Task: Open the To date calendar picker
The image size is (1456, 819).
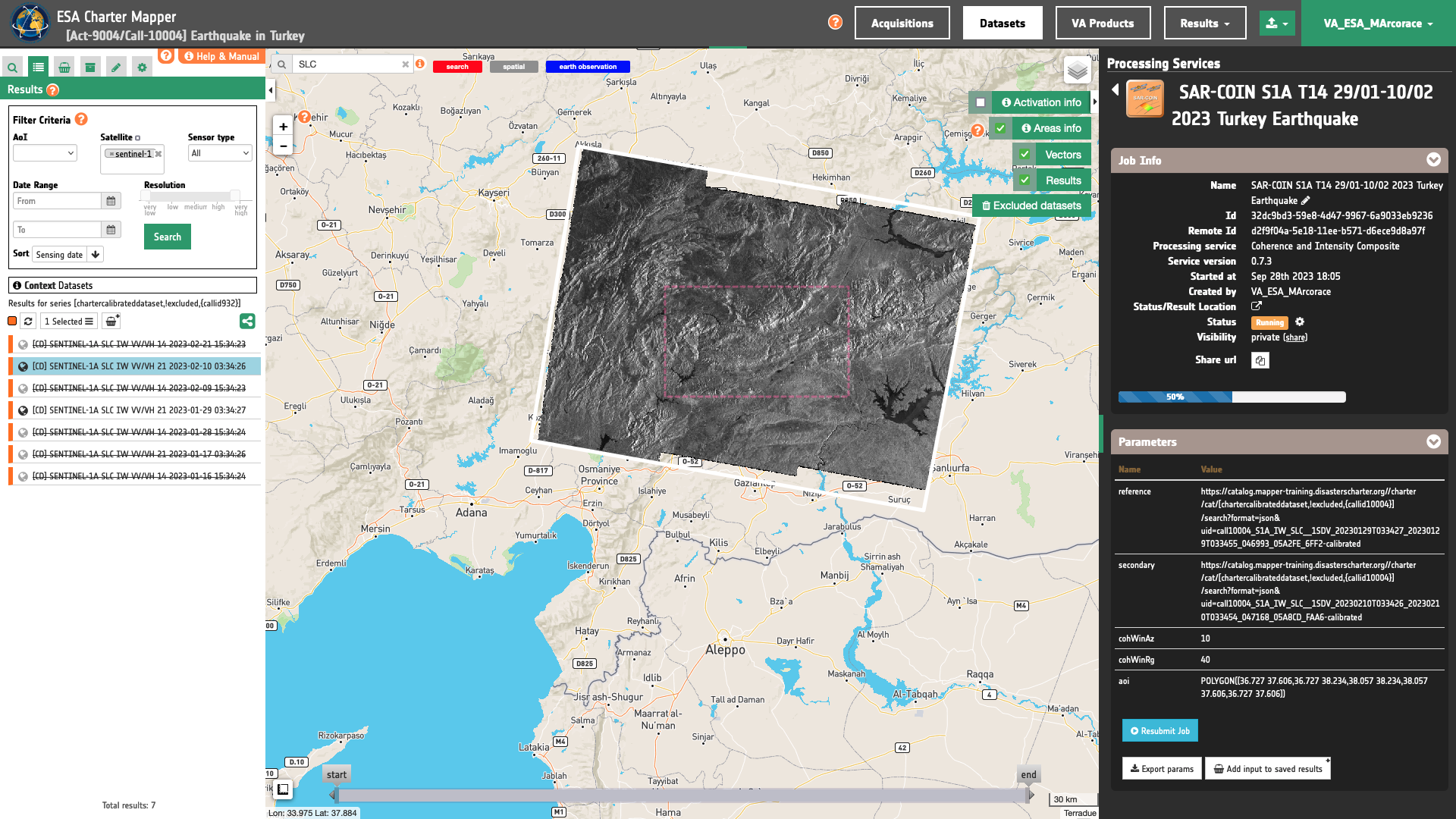Action: 111,230
